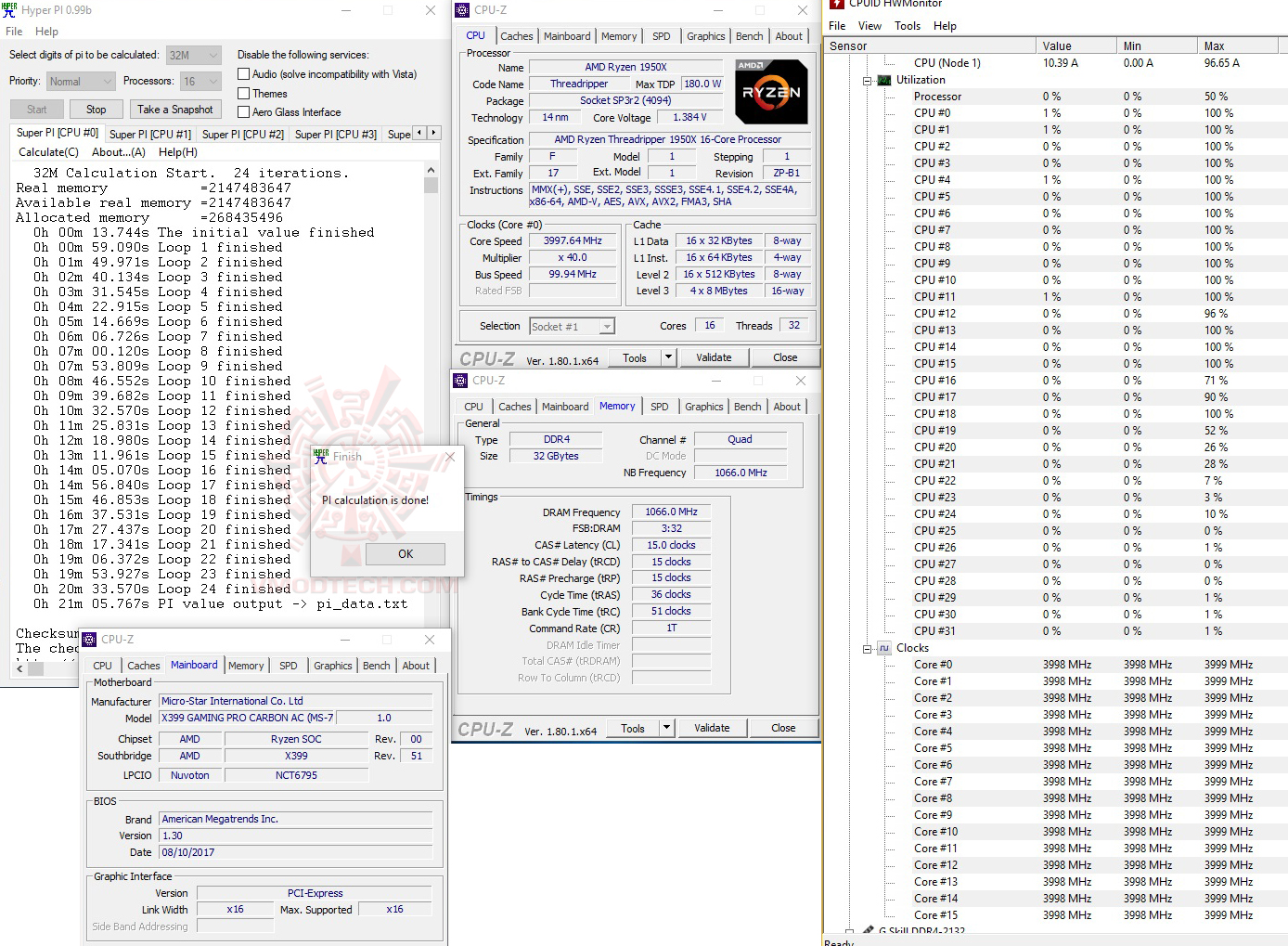Open the Tools dropdown arrow in the CPU-Z Memory window
This screenshot has height=946, width=1288.
[666, 729]
